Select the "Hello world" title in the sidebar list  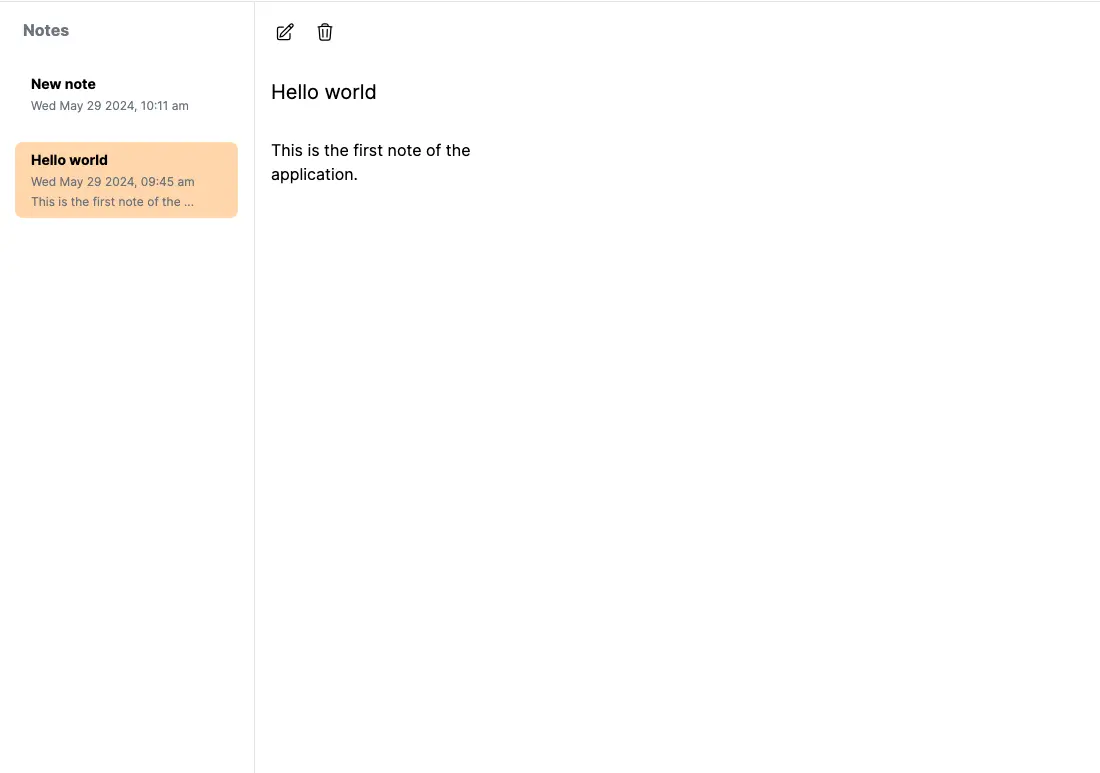tap(69, 160)
